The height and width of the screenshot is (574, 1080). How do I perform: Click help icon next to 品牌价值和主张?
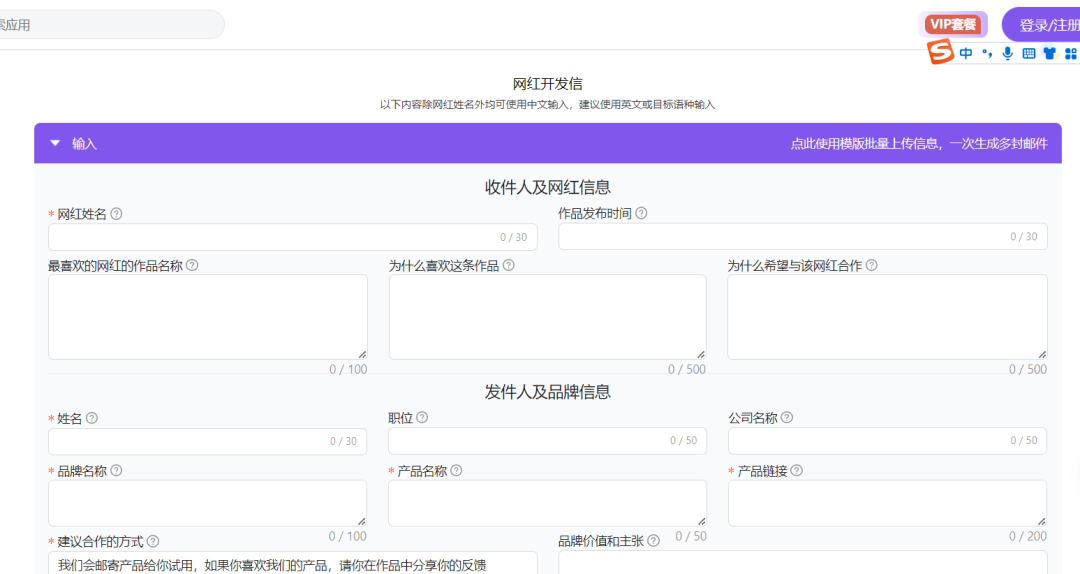pos(653,541)
